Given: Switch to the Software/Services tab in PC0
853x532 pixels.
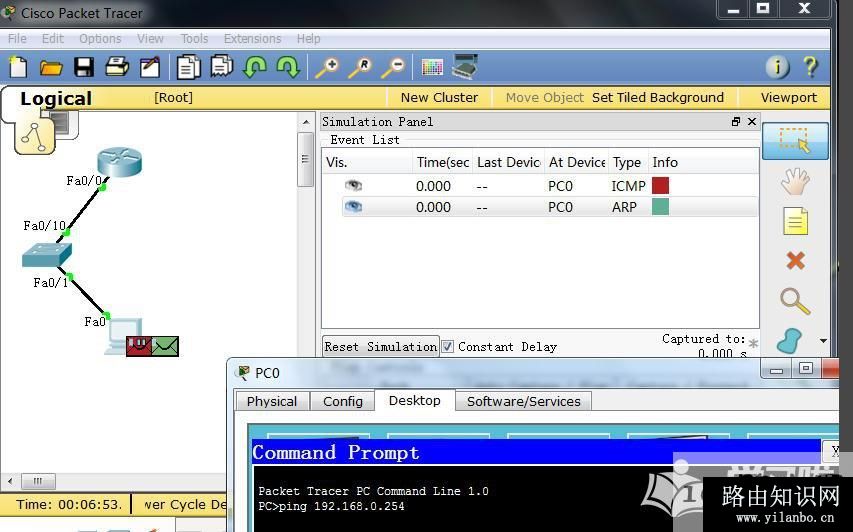Looking at the screenshot, I should coord(523,401).
